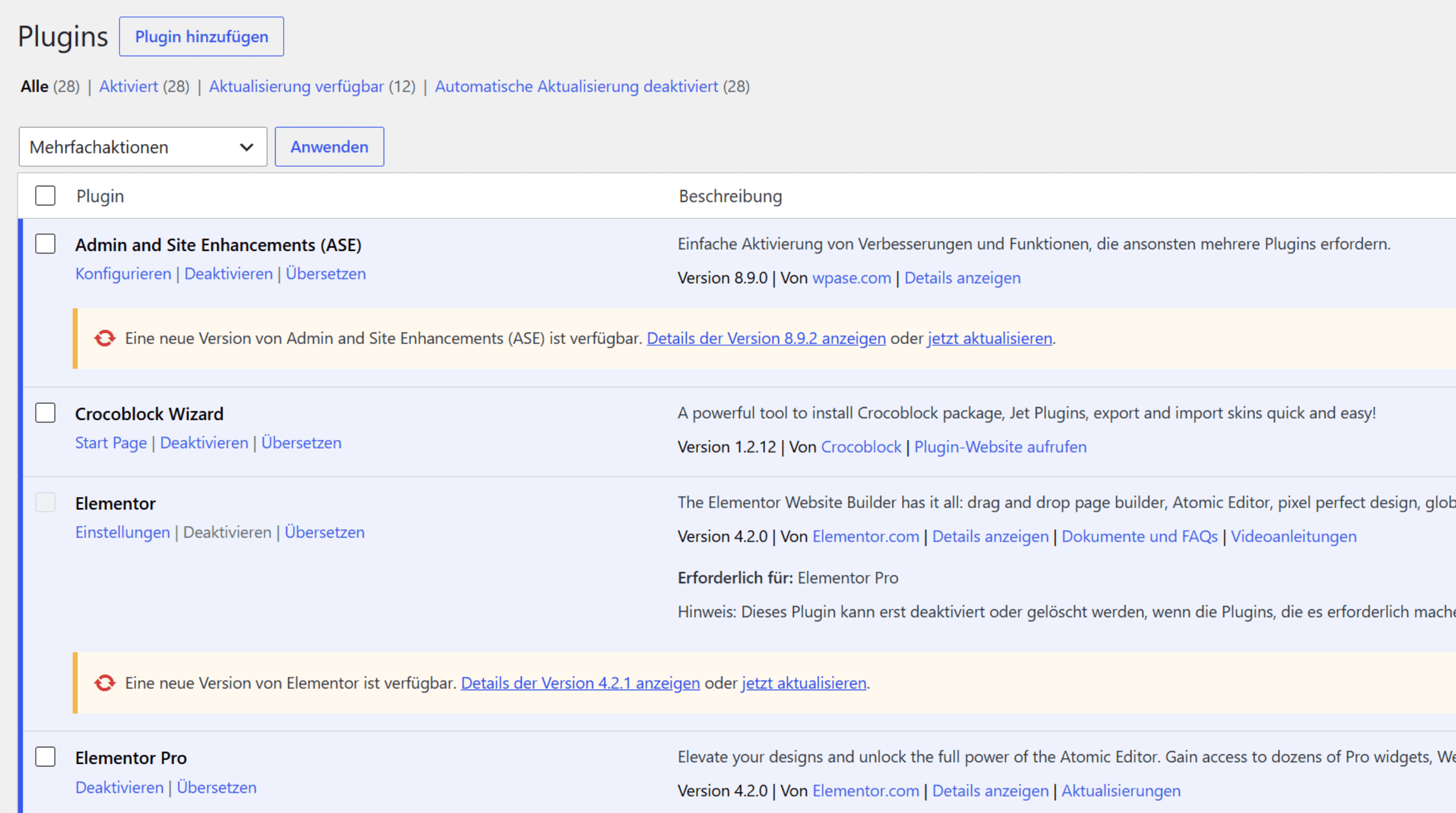
Task: Deactivate the Crocoblock Wizard plugin
Action: [204, 442]
